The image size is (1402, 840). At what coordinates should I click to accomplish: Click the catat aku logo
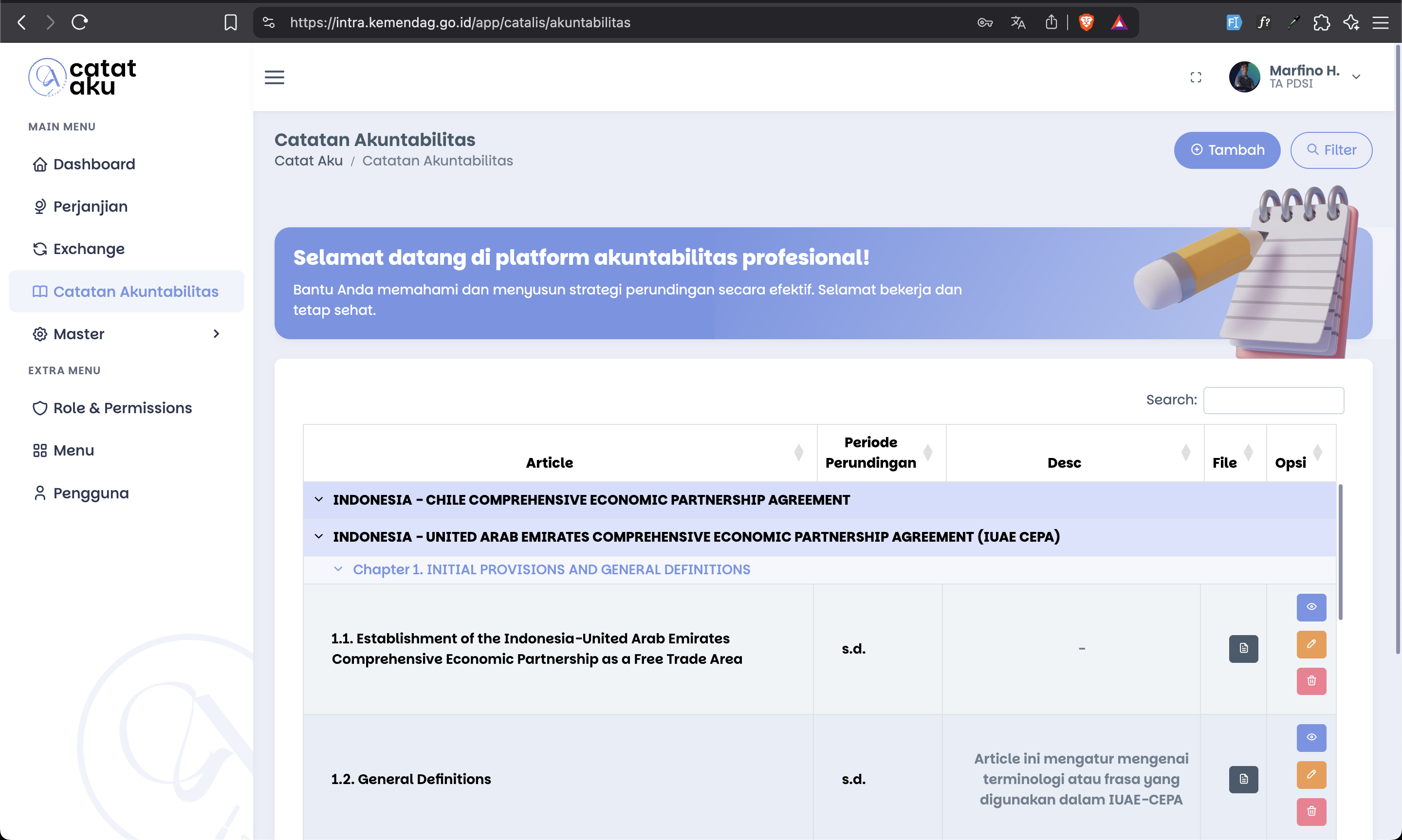(82, 77)
